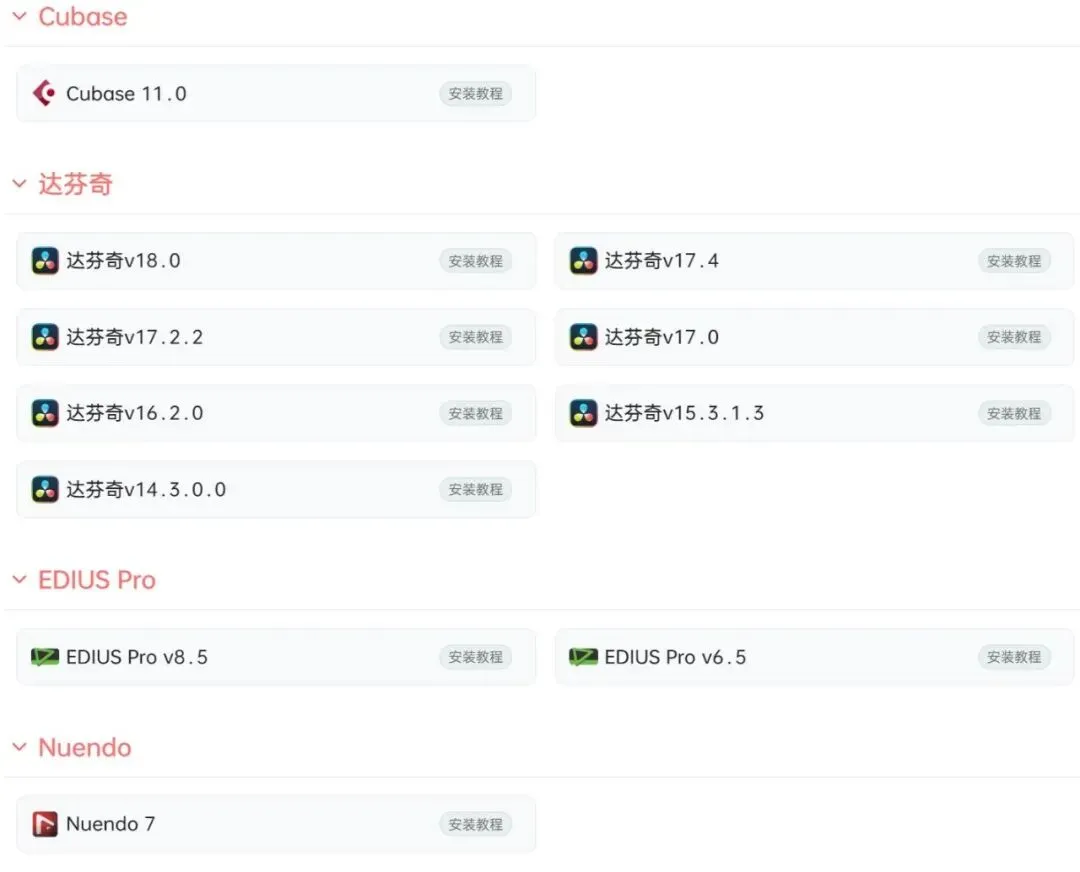Screen dimensions: 1080x872
Task: Collapse the Nuendo section chevron
Action: coord(19,747)
